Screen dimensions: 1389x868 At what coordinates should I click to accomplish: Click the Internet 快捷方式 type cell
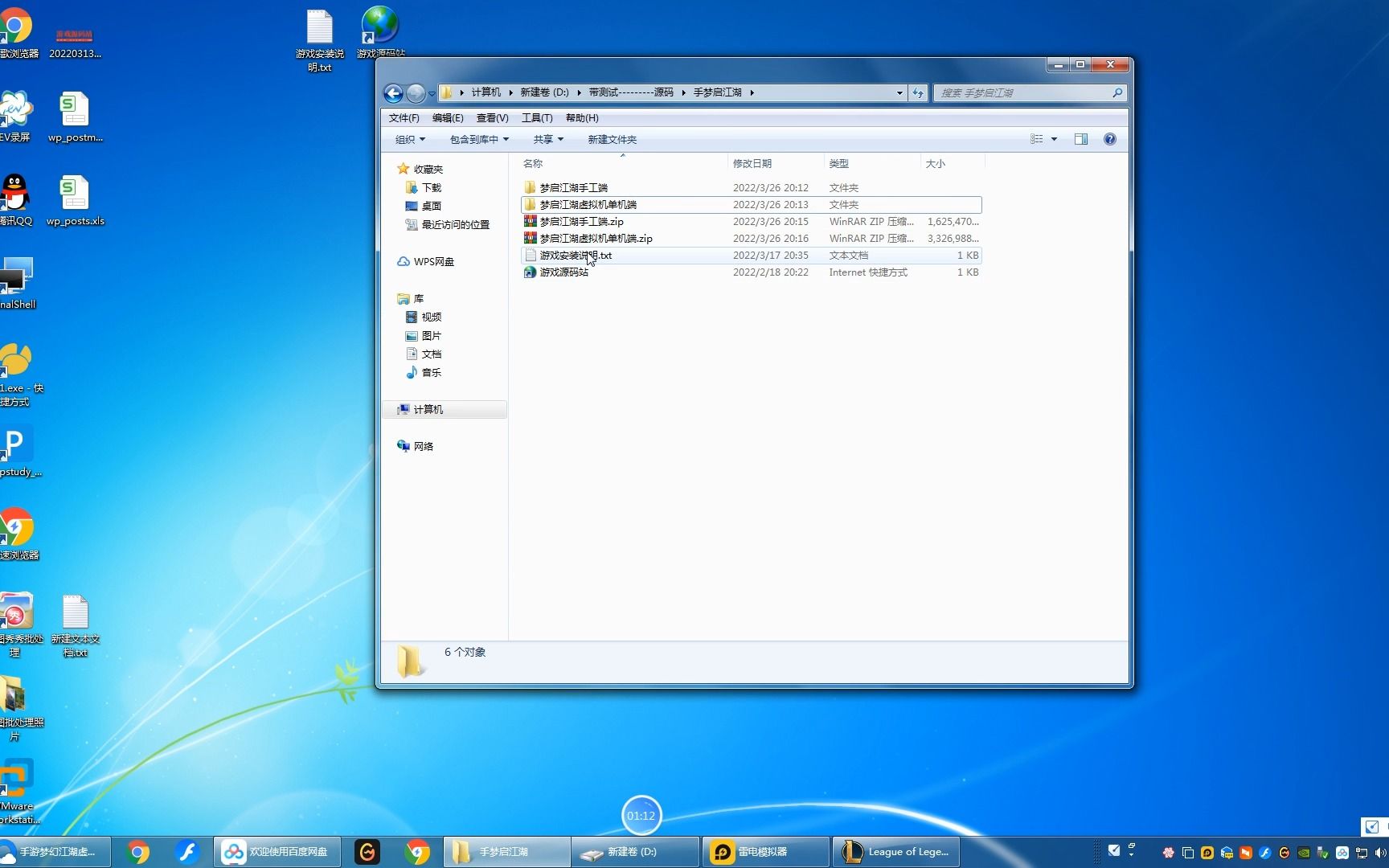coord(868,272)
